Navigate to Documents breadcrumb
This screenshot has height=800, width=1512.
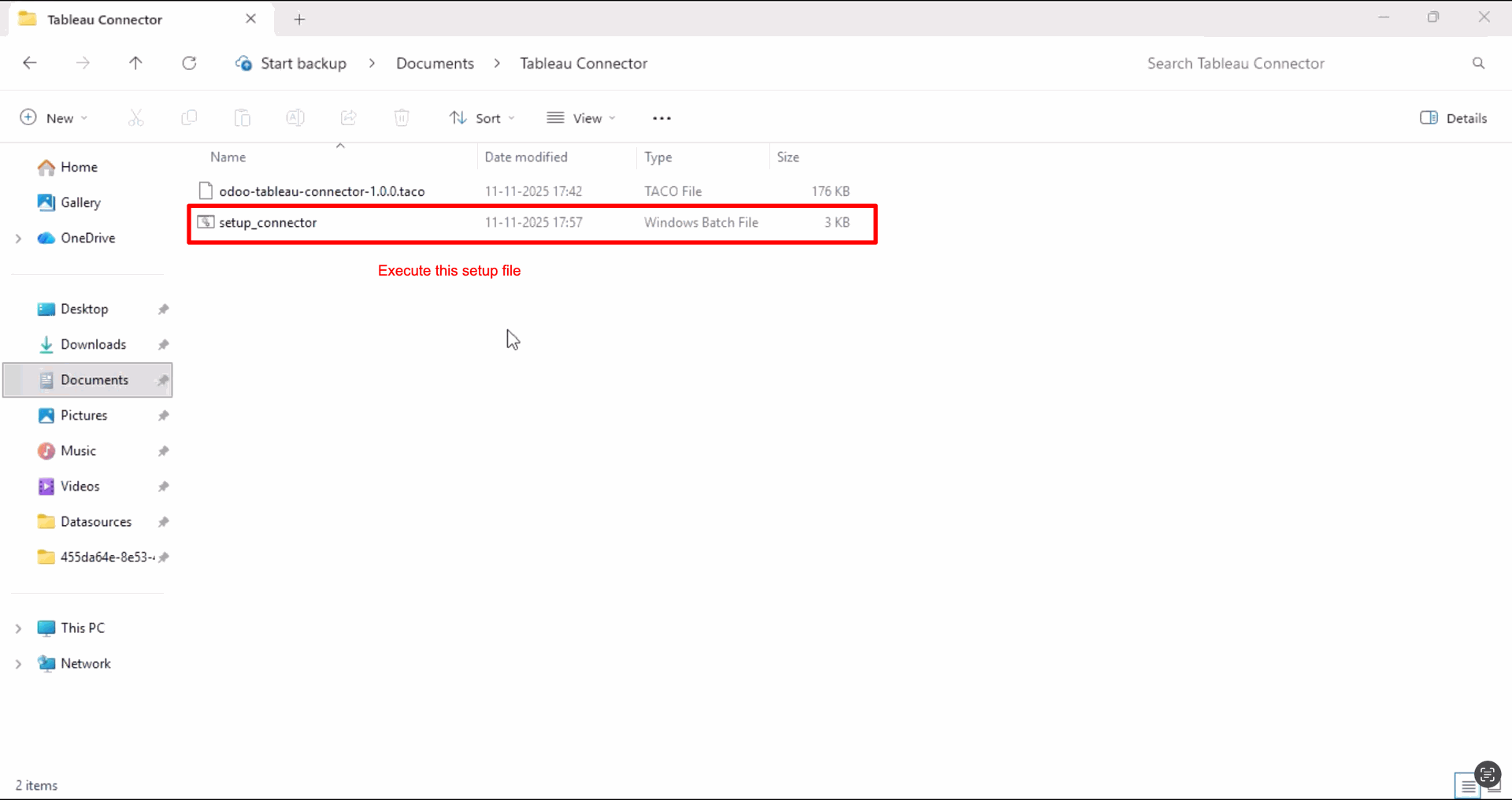pos(435,63)
